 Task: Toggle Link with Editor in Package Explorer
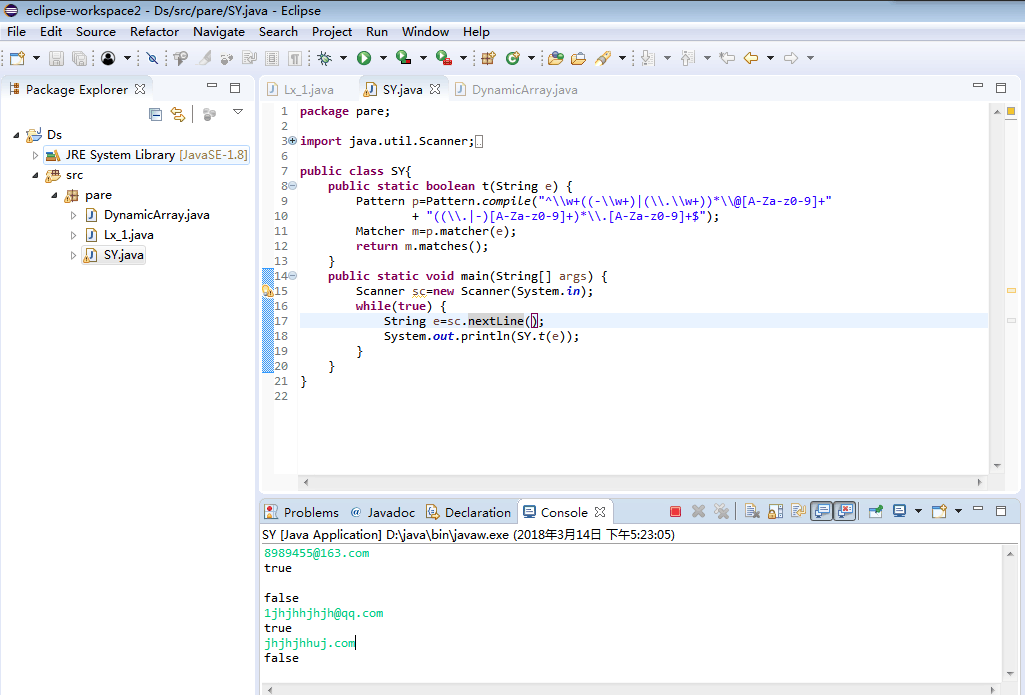[178, 114]
